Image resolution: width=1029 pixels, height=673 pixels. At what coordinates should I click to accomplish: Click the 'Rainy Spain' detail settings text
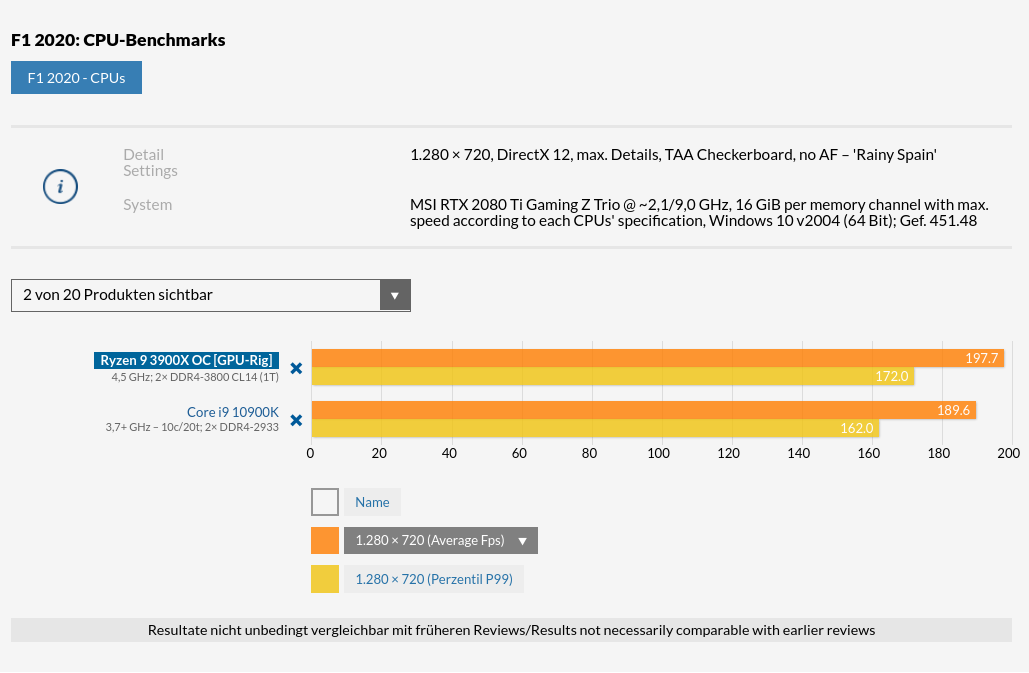[673, 155]
